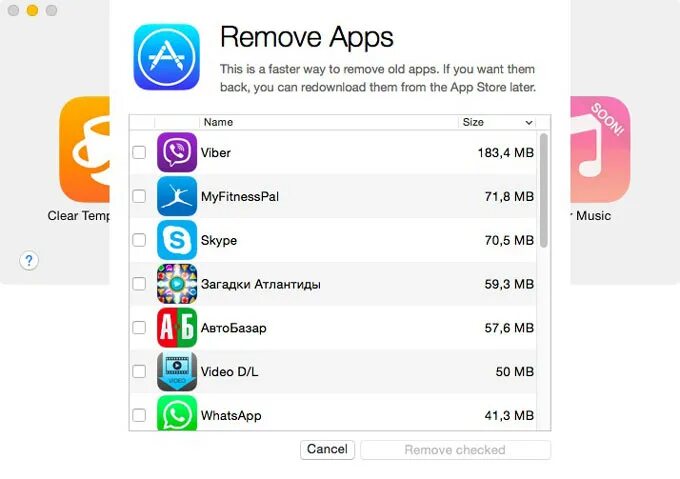The width and height of the screenshot is (680, 479).
Task: Toggle sort order via Size column chevron
Action: coord(529,123)
